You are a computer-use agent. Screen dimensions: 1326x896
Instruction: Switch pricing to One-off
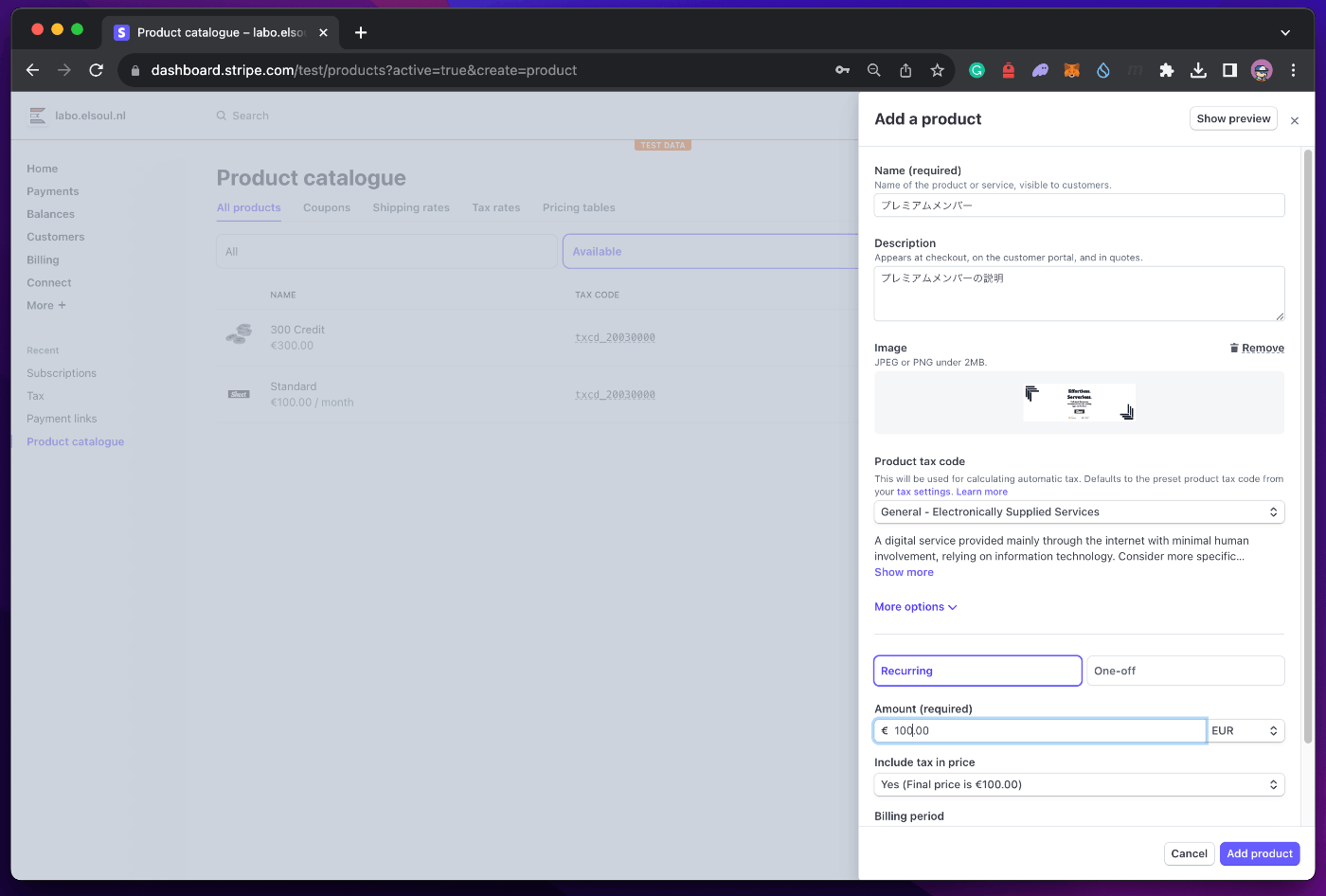pos(1185,671)
